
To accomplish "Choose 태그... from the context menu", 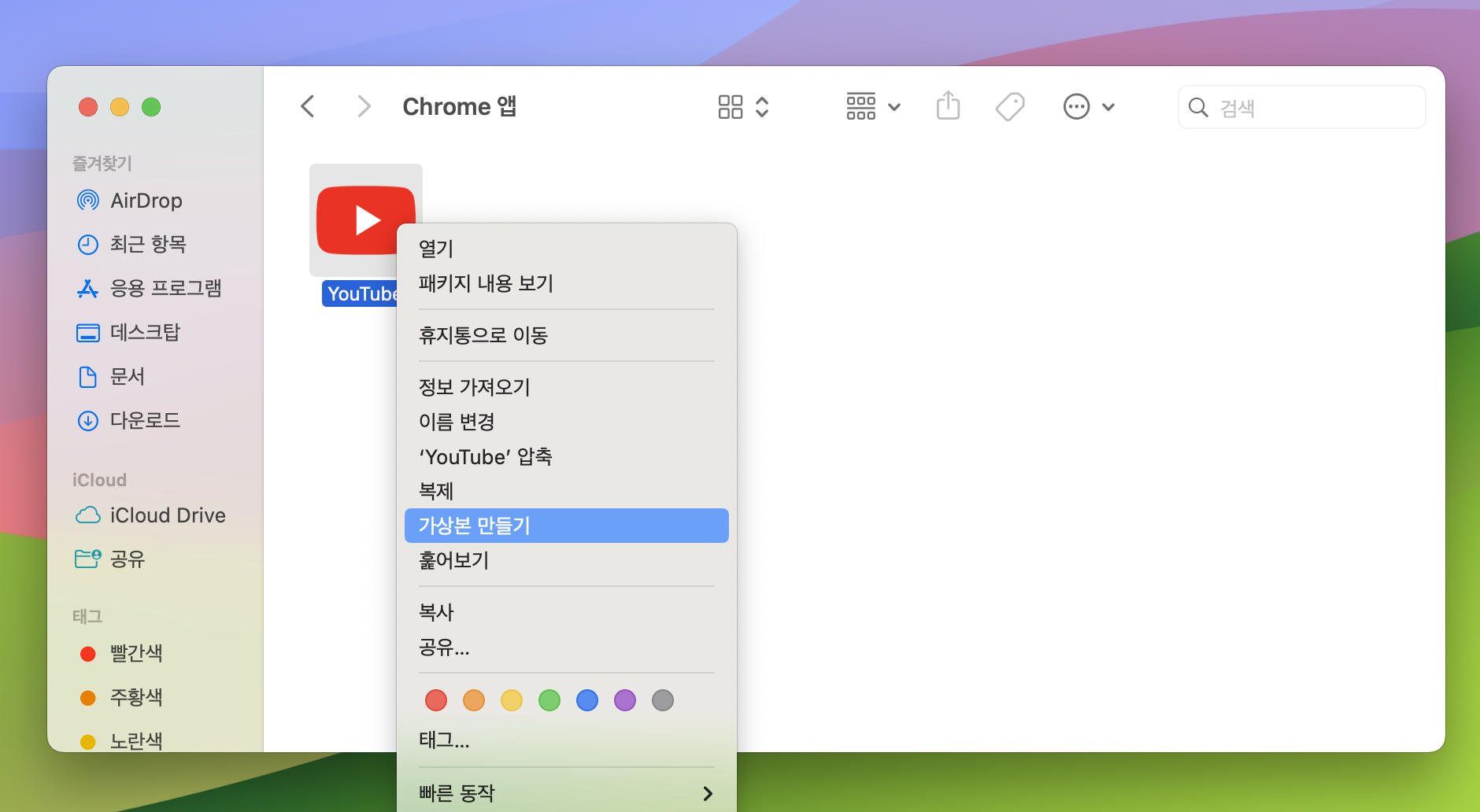I will coord(566,740).
